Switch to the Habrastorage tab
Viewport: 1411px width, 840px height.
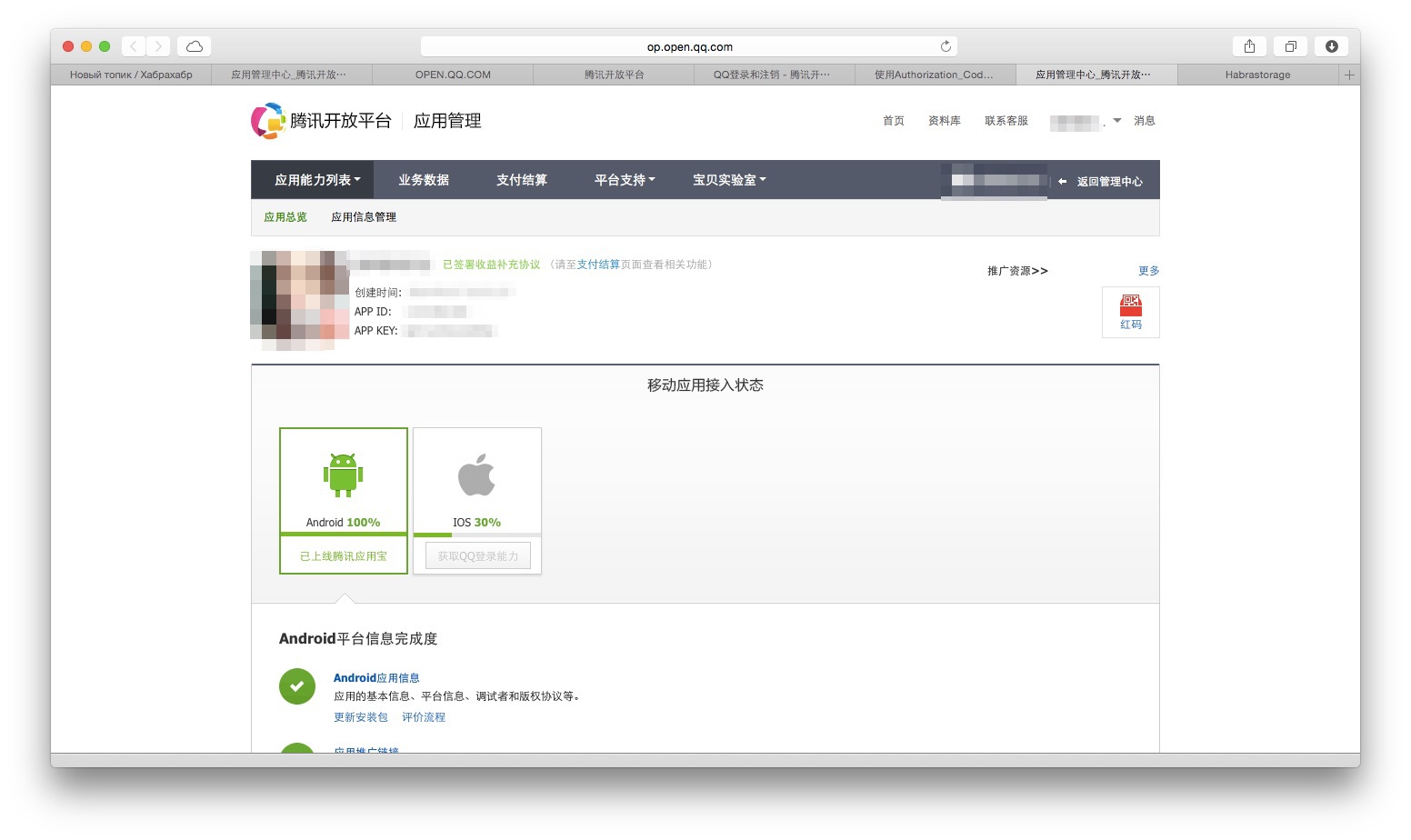click(x=1257, y=75)
